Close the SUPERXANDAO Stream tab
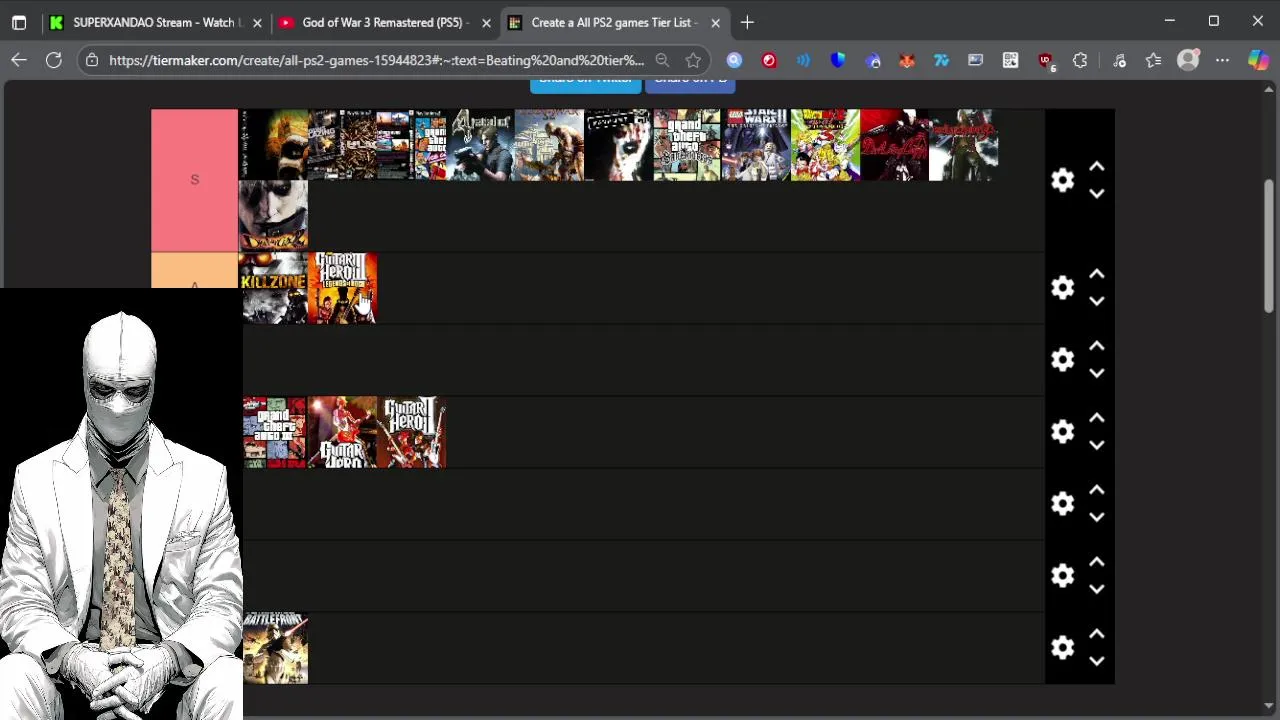This screenshot has width=1280, height=720. 257,22
